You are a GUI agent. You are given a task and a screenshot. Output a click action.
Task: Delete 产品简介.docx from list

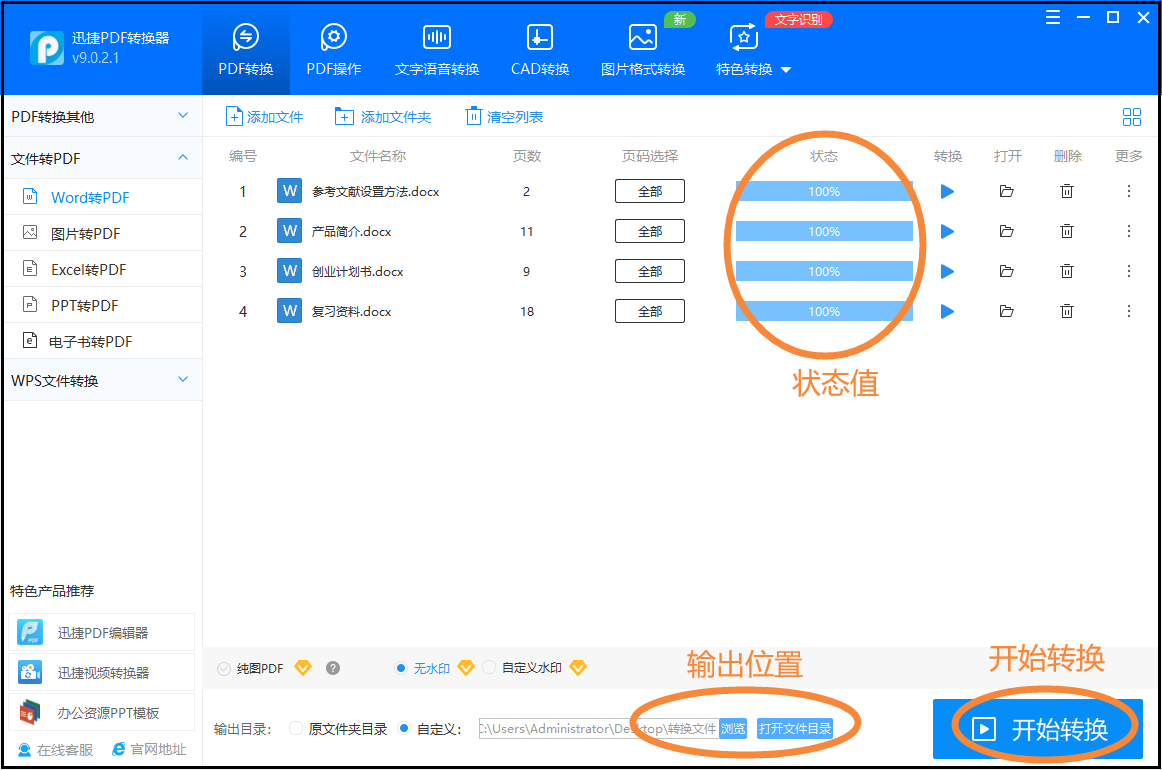coord(1066,231)
